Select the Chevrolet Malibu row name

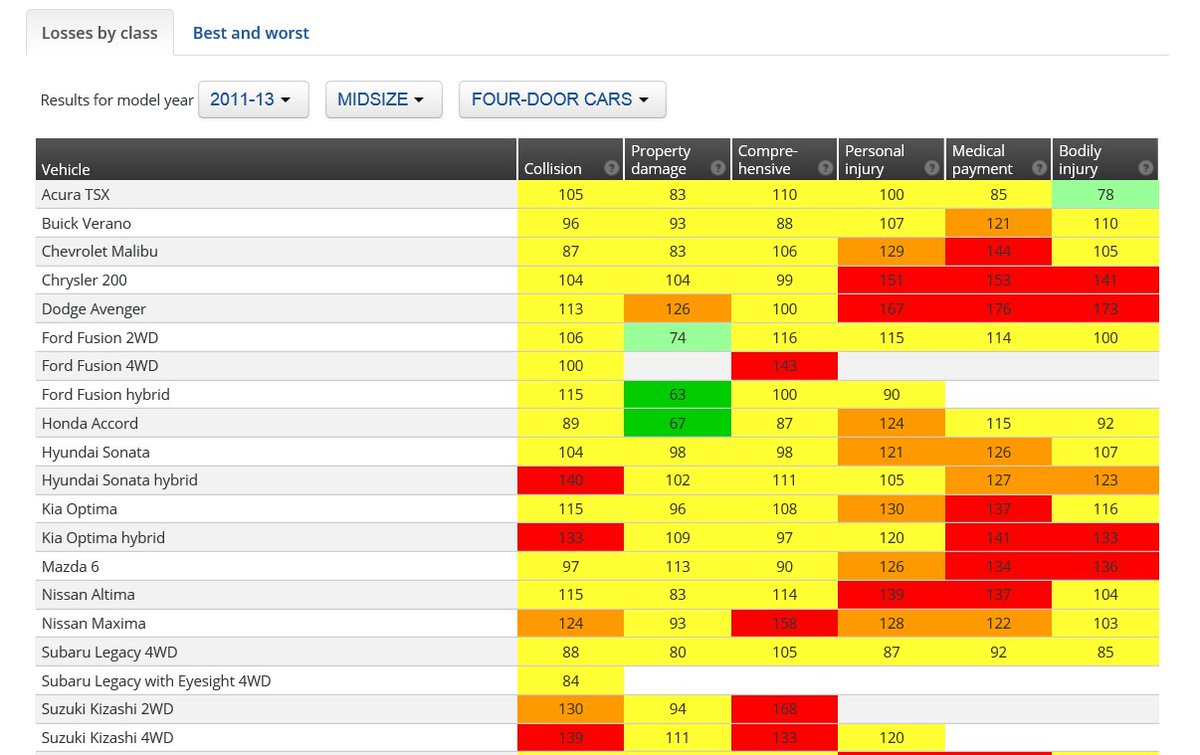(100, 252)
